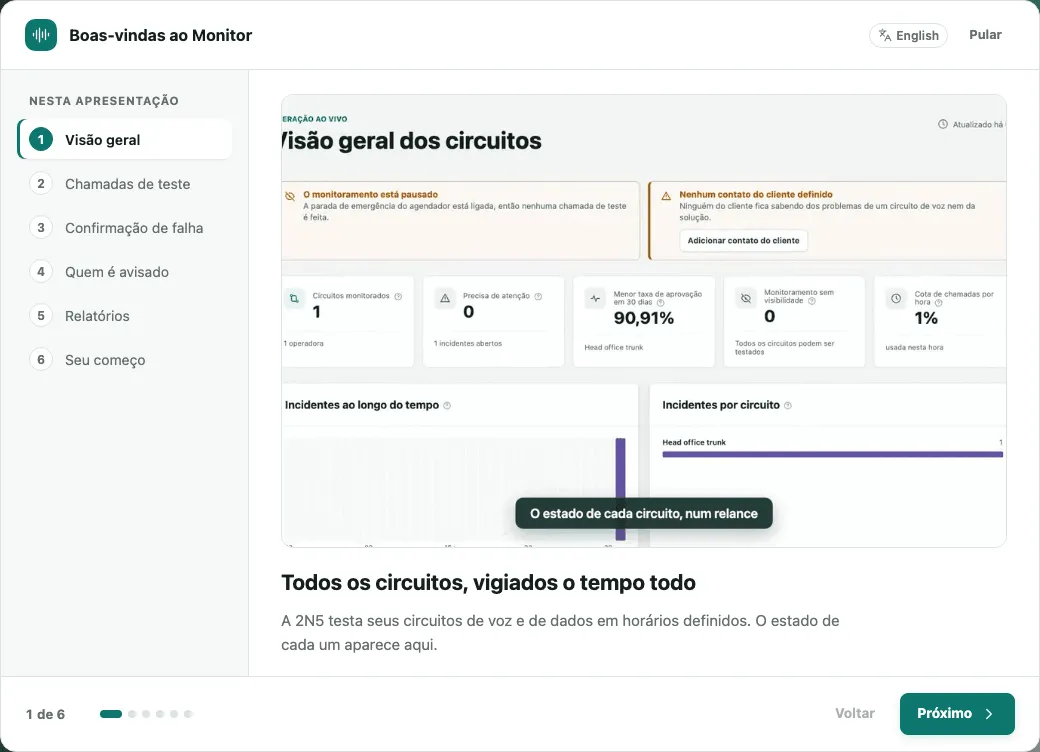The width and height of the screenshot is (1040, 752).
Task: Click the text 1 incidentes abertos
Action: pos(468,344)
